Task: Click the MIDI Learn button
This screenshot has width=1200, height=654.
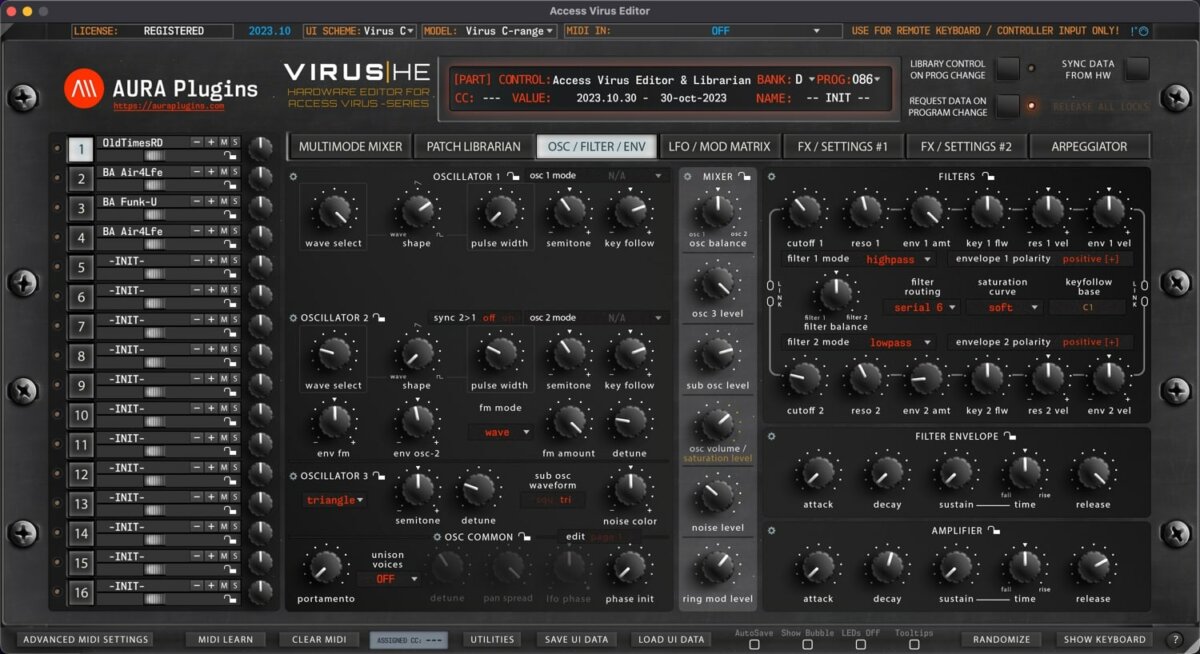Action: (x=226, y=639)
